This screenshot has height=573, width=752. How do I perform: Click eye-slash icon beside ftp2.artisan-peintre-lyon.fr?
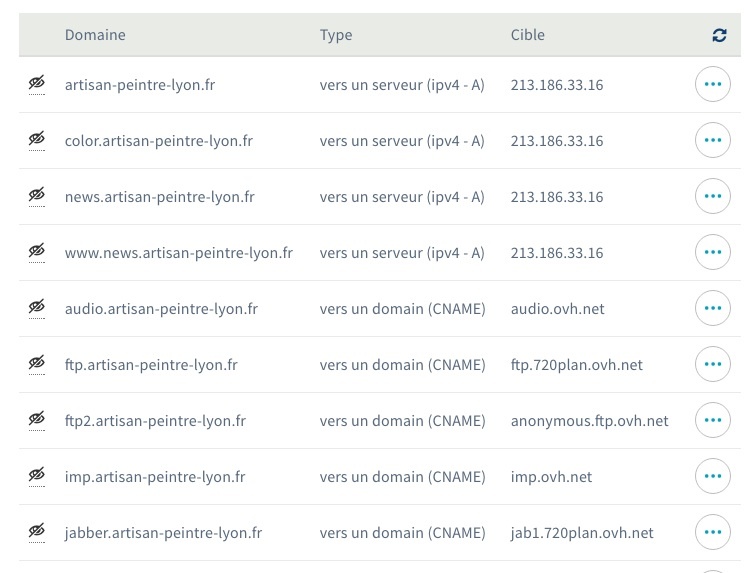point(37,421)
